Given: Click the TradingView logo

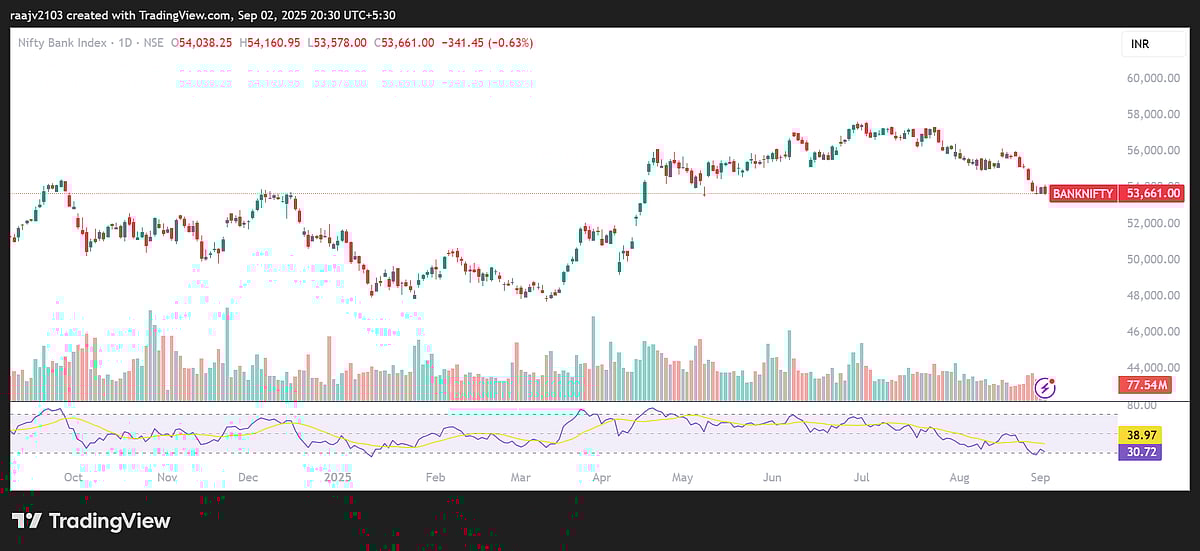Looking at the screenshot, I should tap(91, 521).
